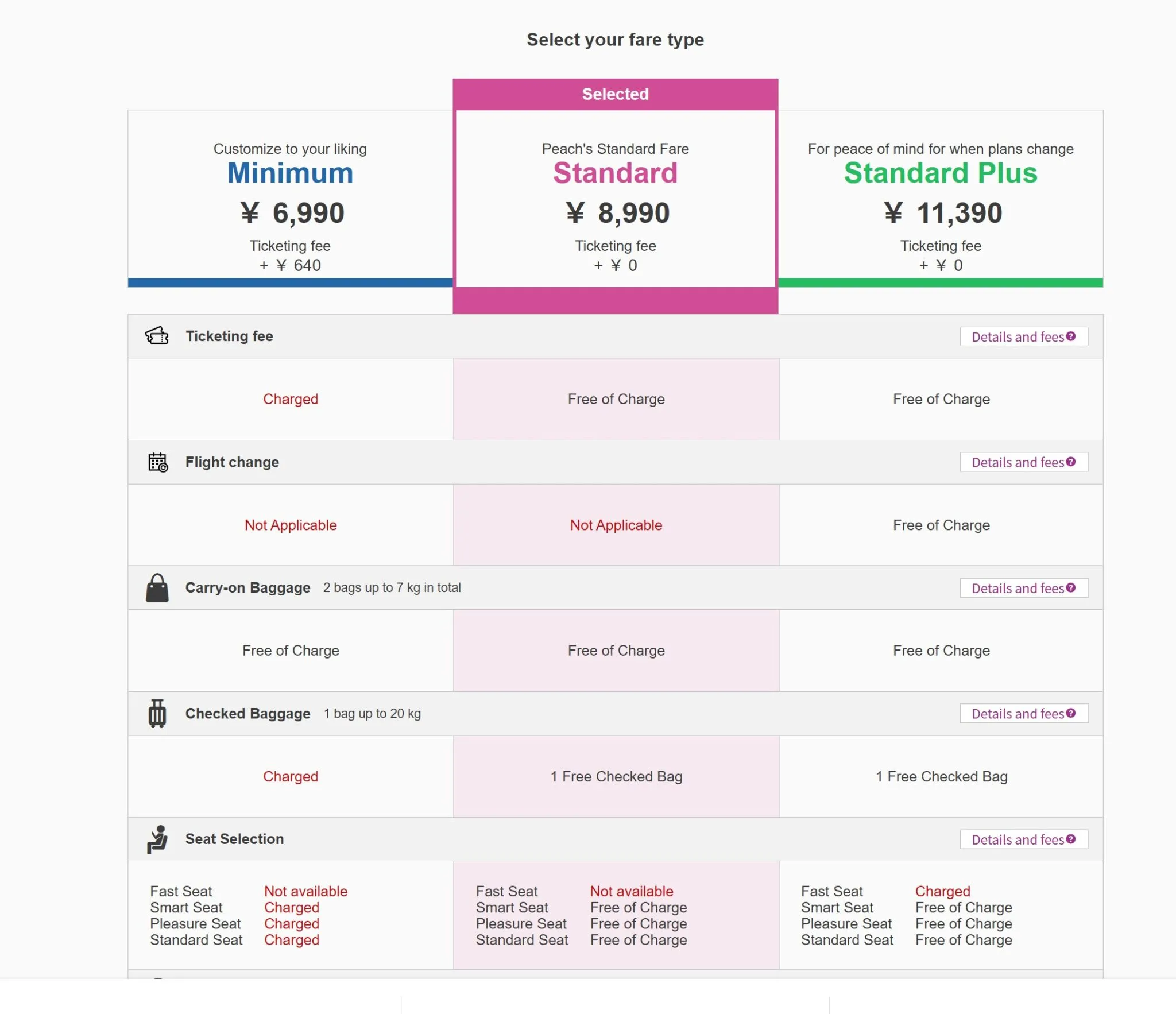Click the question mark icon in Checked Baggage row

[x=1071, y=714]
